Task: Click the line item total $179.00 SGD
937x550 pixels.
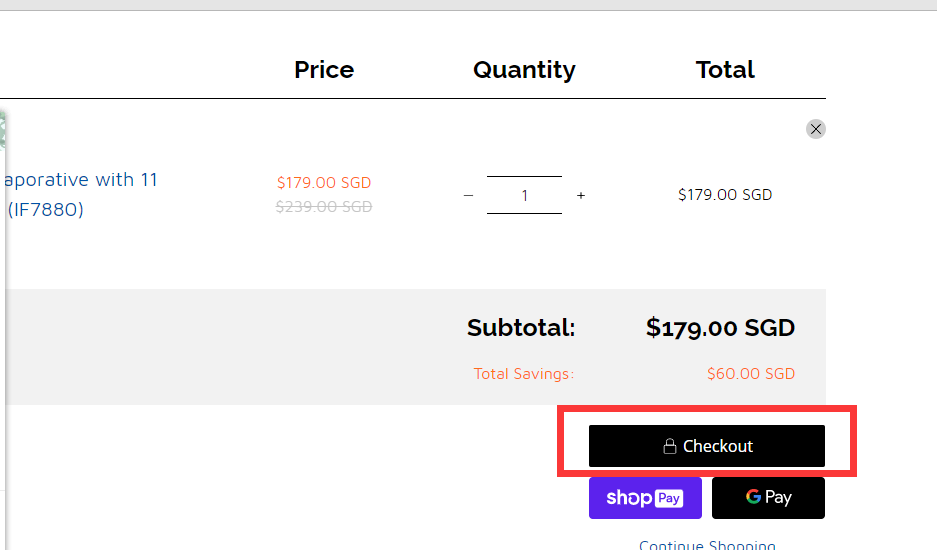Action: pyautogui.click(x=725, y=195)
